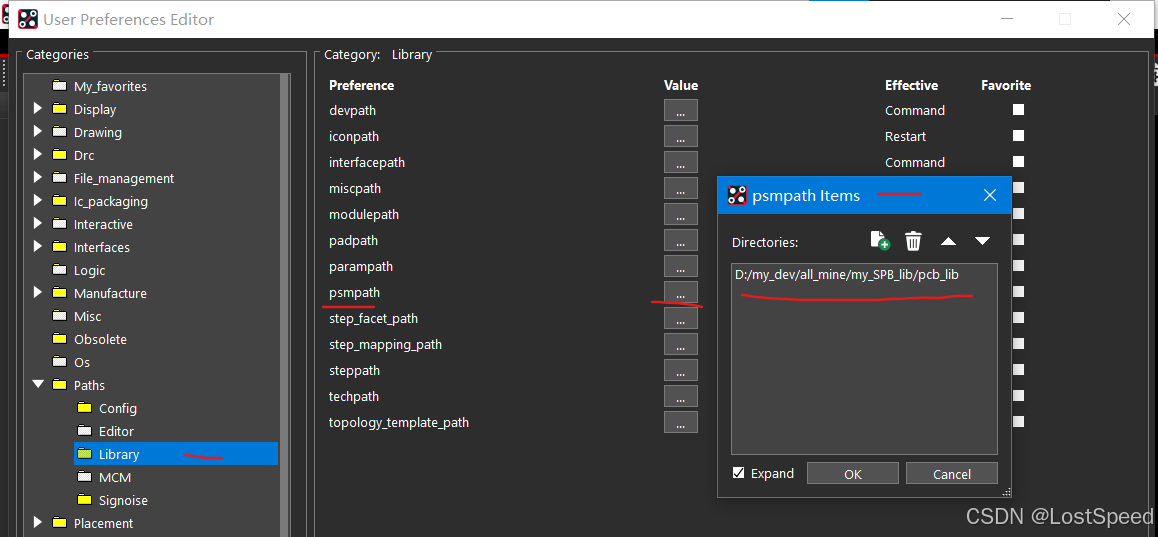Click the Editor folder icon
The height and width of the screenshot is (537, 1158).
pyautogui.click(x=84, y=431)
